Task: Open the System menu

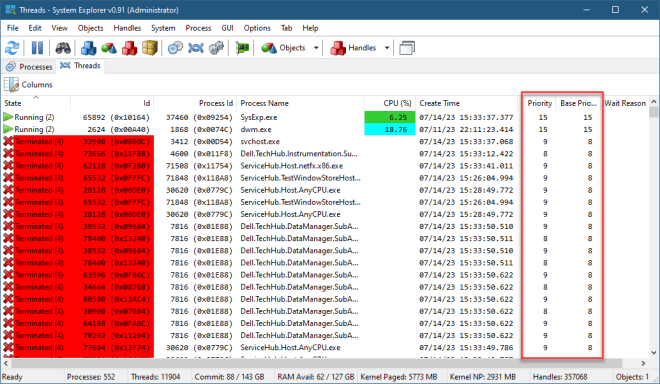Action: (x=163, y=28)
